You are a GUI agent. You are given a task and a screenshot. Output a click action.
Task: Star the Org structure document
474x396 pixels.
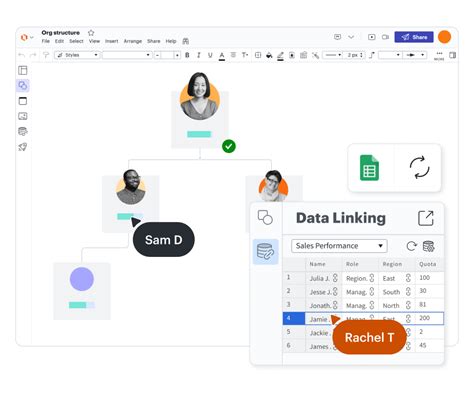[91, 33]
